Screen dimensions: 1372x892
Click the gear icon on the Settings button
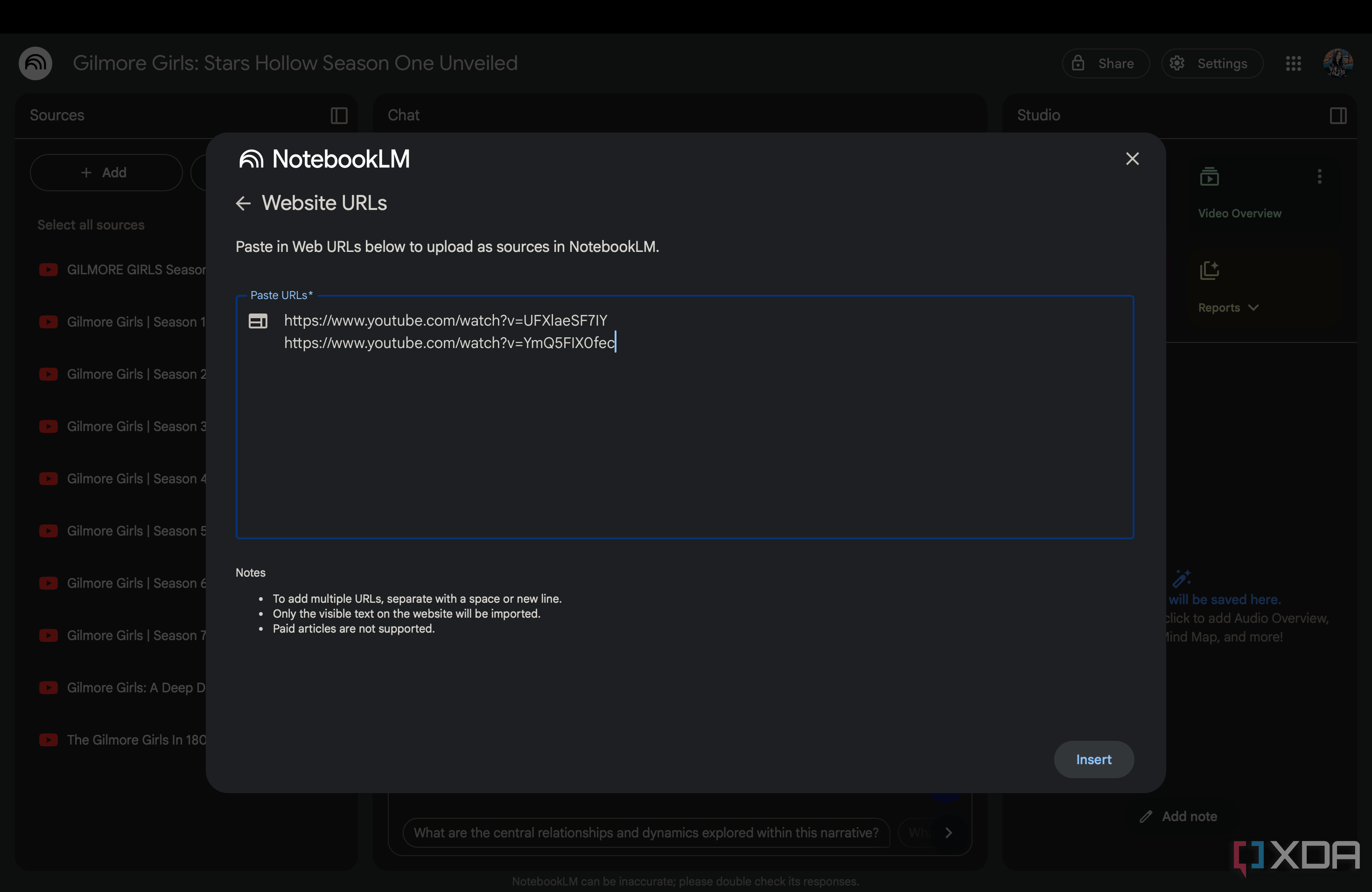tap(1177, 63)
